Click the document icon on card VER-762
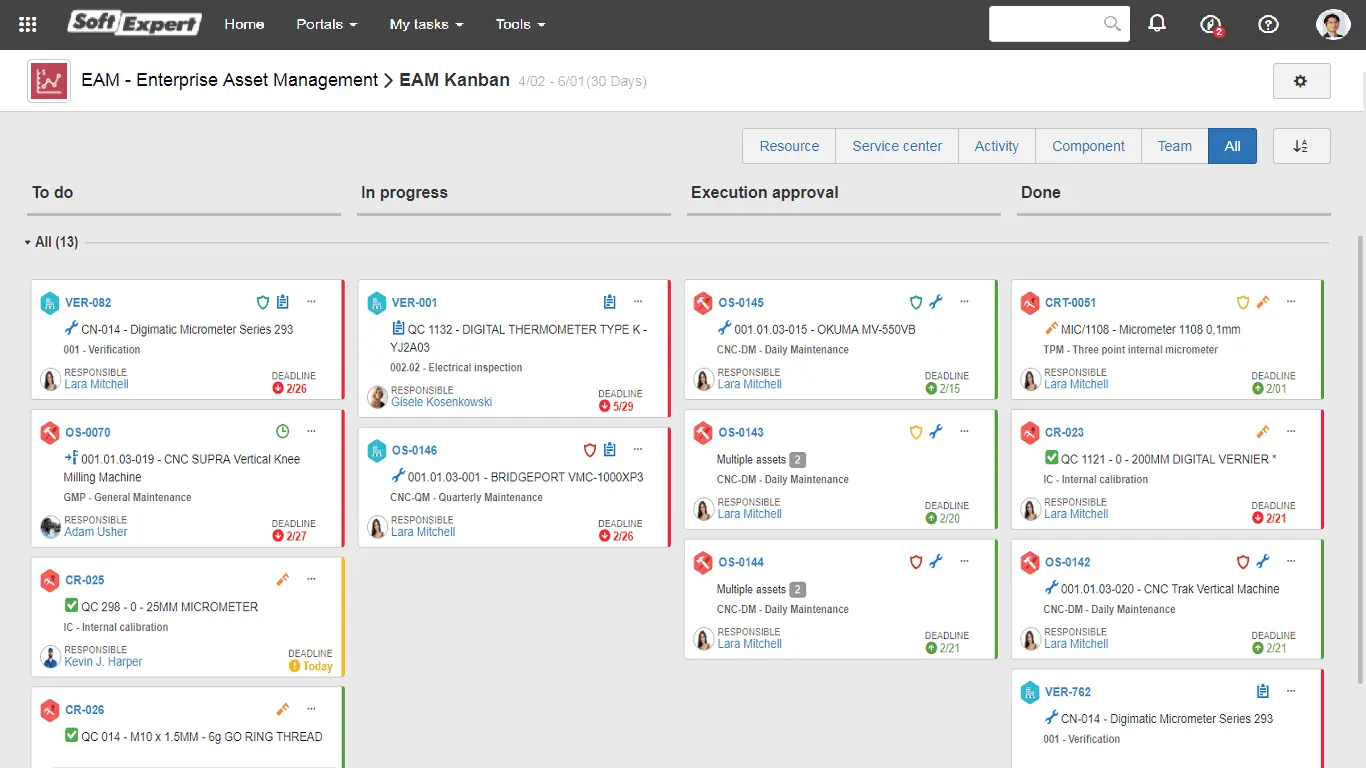The height and width of the screenshot is (768, 1366). click(1262, 691)
